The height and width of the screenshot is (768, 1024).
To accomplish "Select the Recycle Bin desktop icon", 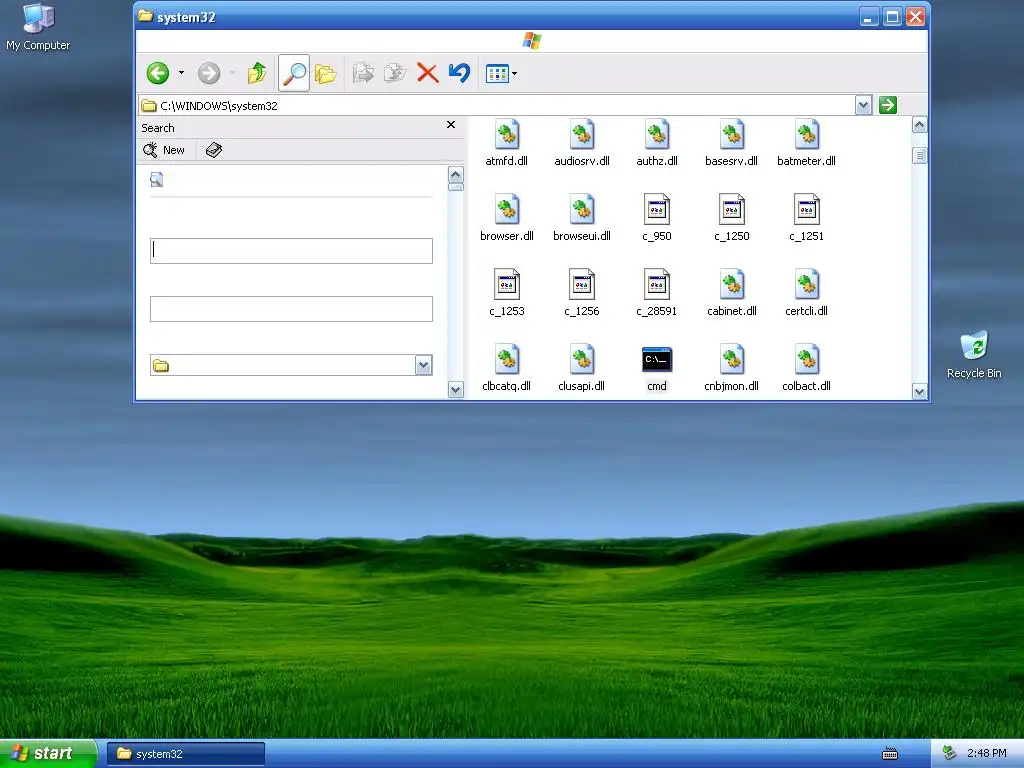I will 974,355.
